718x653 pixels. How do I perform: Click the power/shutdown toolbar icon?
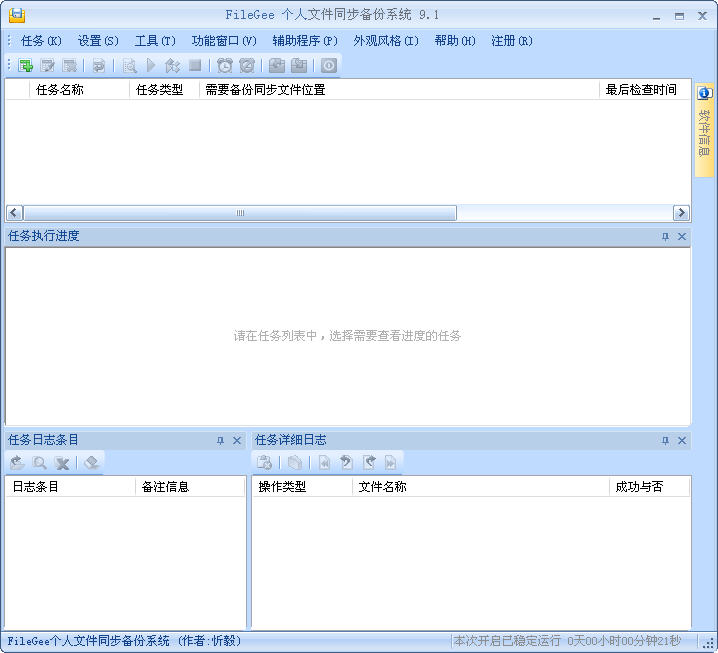click(328, 65)
